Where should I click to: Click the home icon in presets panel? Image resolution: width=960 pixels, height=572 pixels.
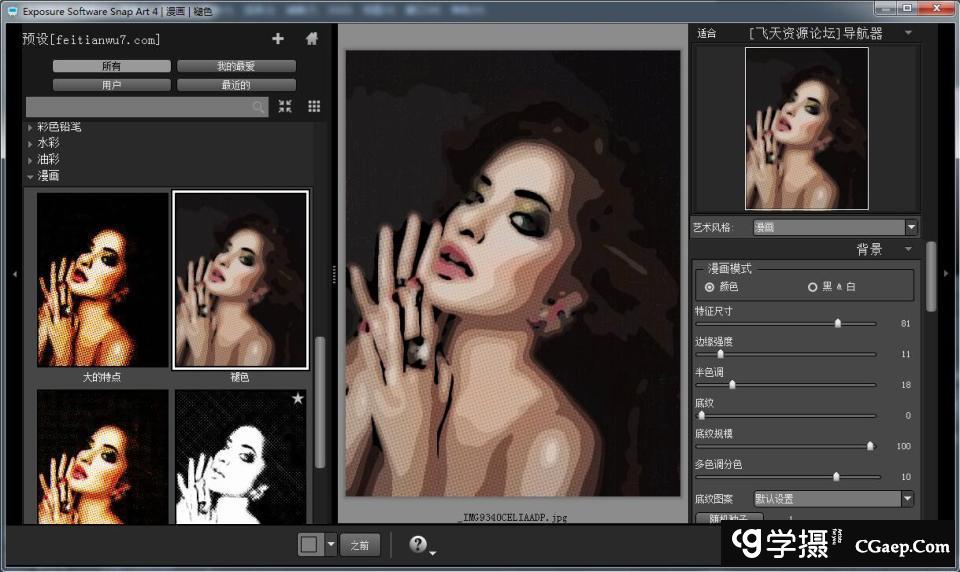pos(312,39)
